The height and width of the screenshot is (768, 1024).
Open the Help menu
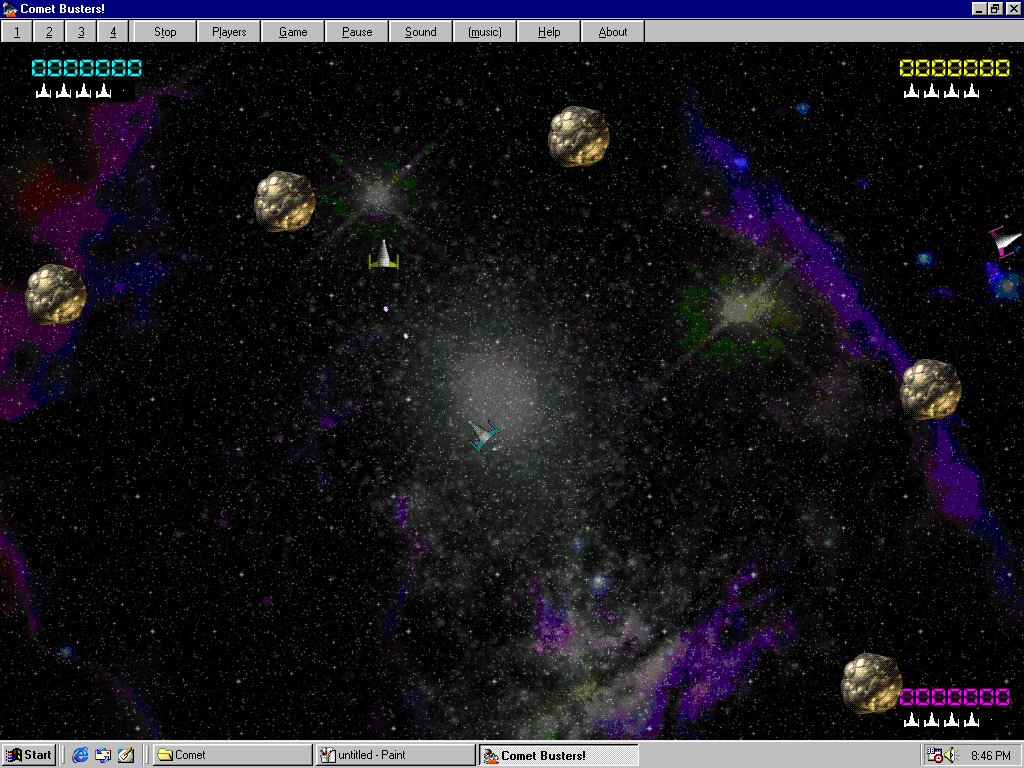click(x=548, y=31)
